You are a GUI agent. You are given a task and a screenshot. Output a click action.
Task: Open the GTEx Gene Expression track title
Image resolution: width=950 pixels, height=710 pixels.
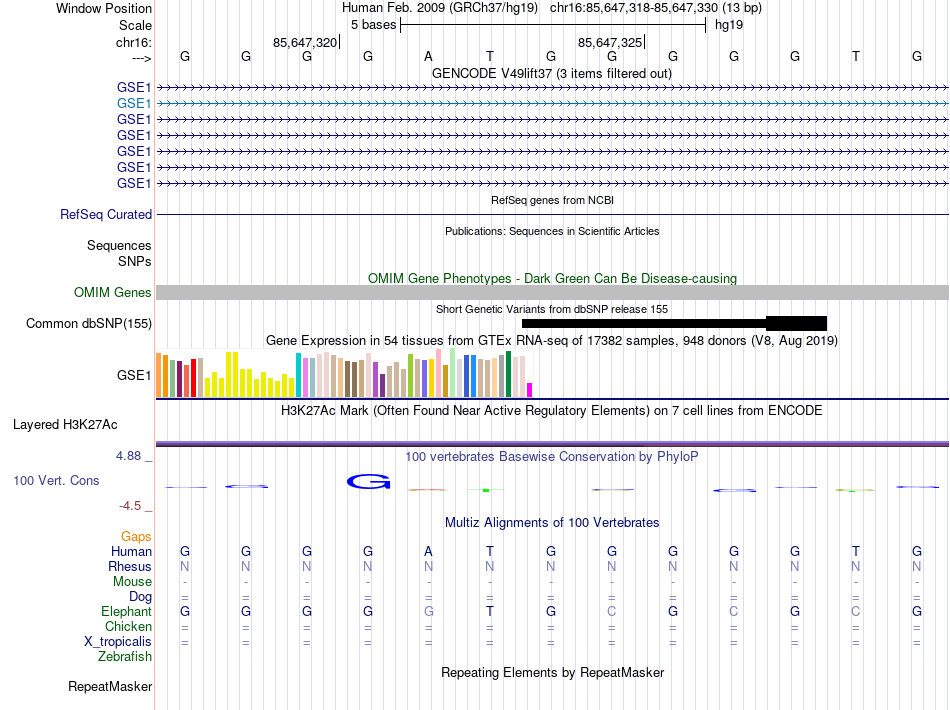click(551, 340)
